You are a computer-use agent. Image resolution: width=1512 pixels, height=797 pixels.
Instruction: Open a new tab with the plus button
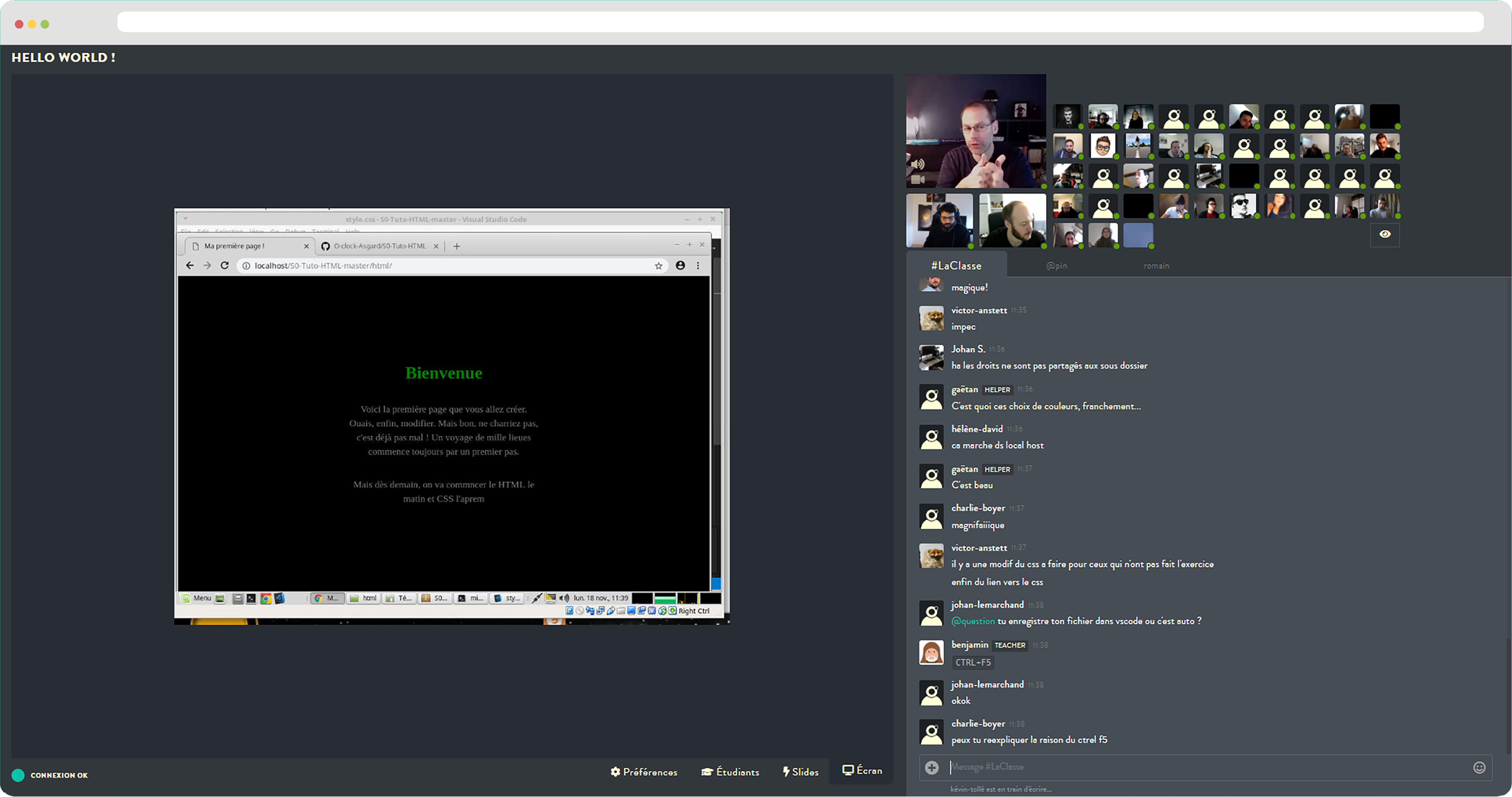tap(457, 247)
